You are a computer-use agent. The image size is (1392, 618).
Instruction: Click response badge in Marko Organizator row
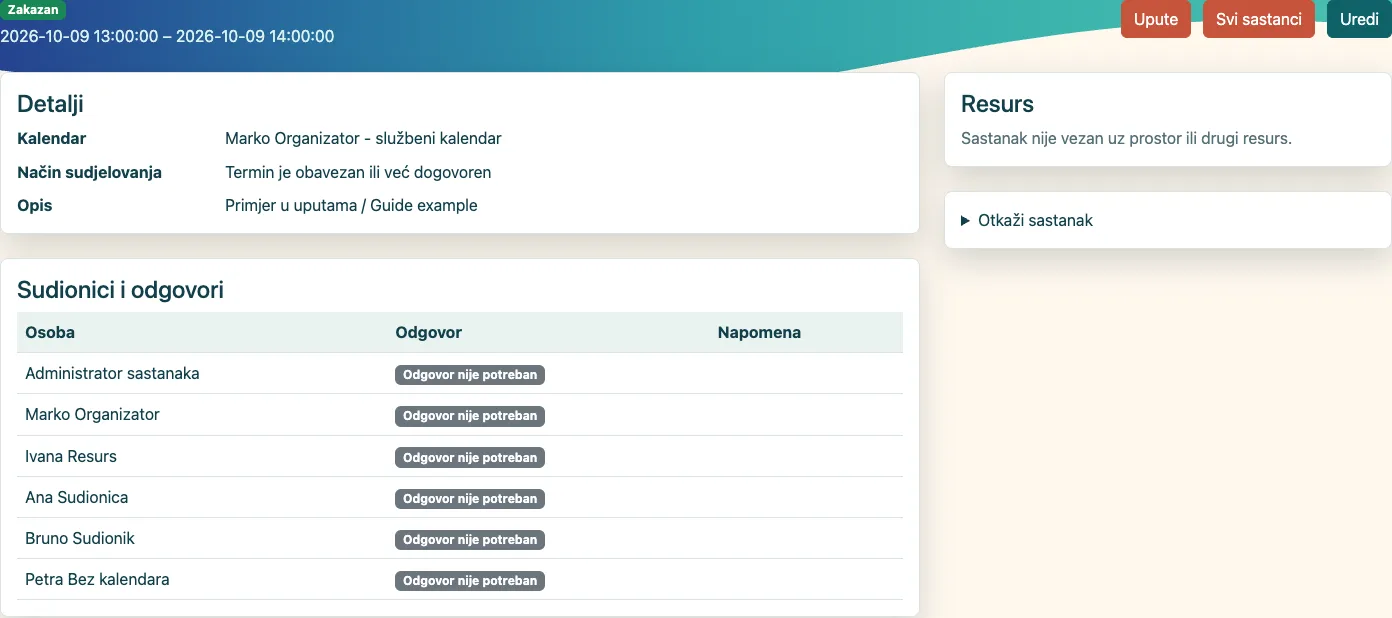[470, 416]
